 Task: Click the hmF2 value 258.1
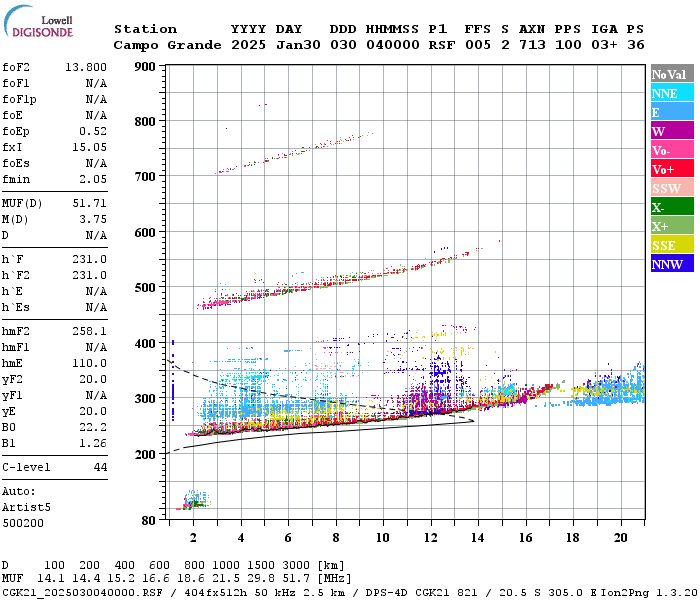(x=89, y=331)
